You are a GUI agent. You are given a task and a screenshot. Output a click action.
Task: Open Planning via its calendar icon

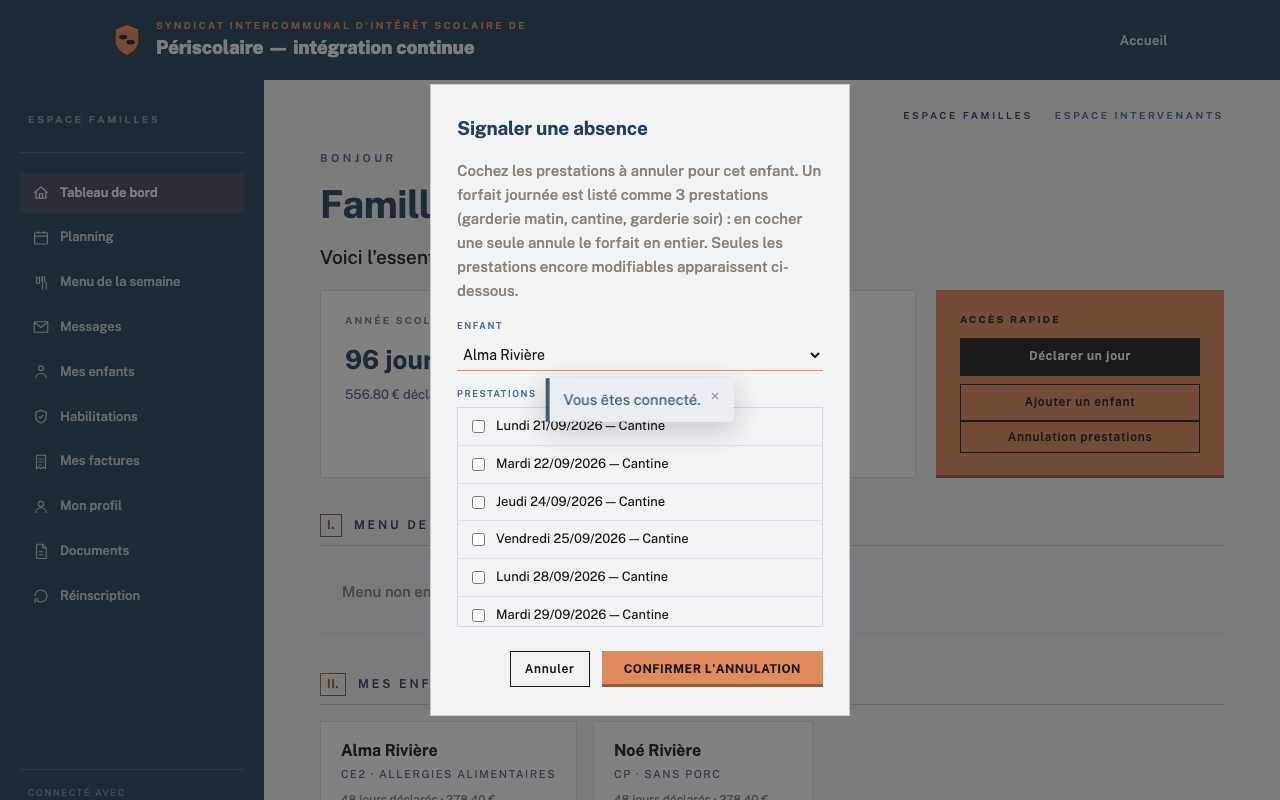(x=41, y=237)
